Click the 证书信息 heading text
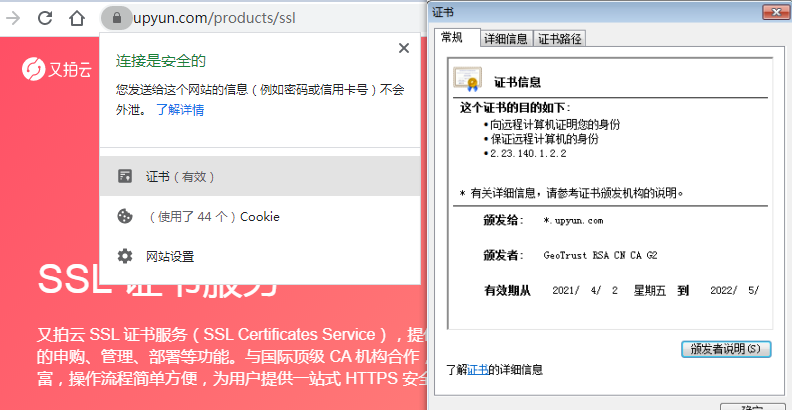The width and height of the screenshot is (792, 410). (517, 82)
